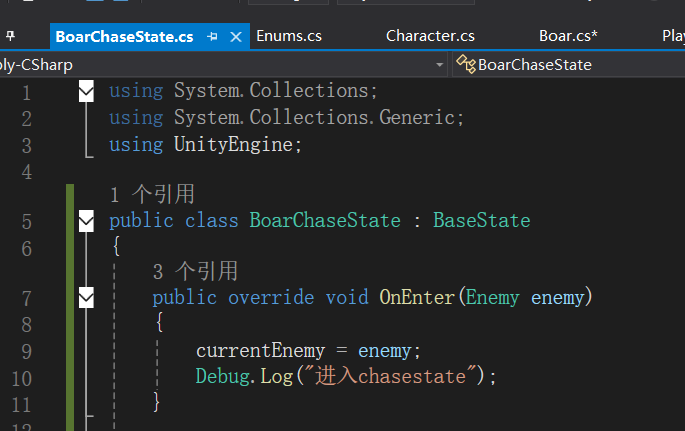This screenshot has height=431, width=685.
Task: Click the green change indicator bar
Action: (70, 300)
